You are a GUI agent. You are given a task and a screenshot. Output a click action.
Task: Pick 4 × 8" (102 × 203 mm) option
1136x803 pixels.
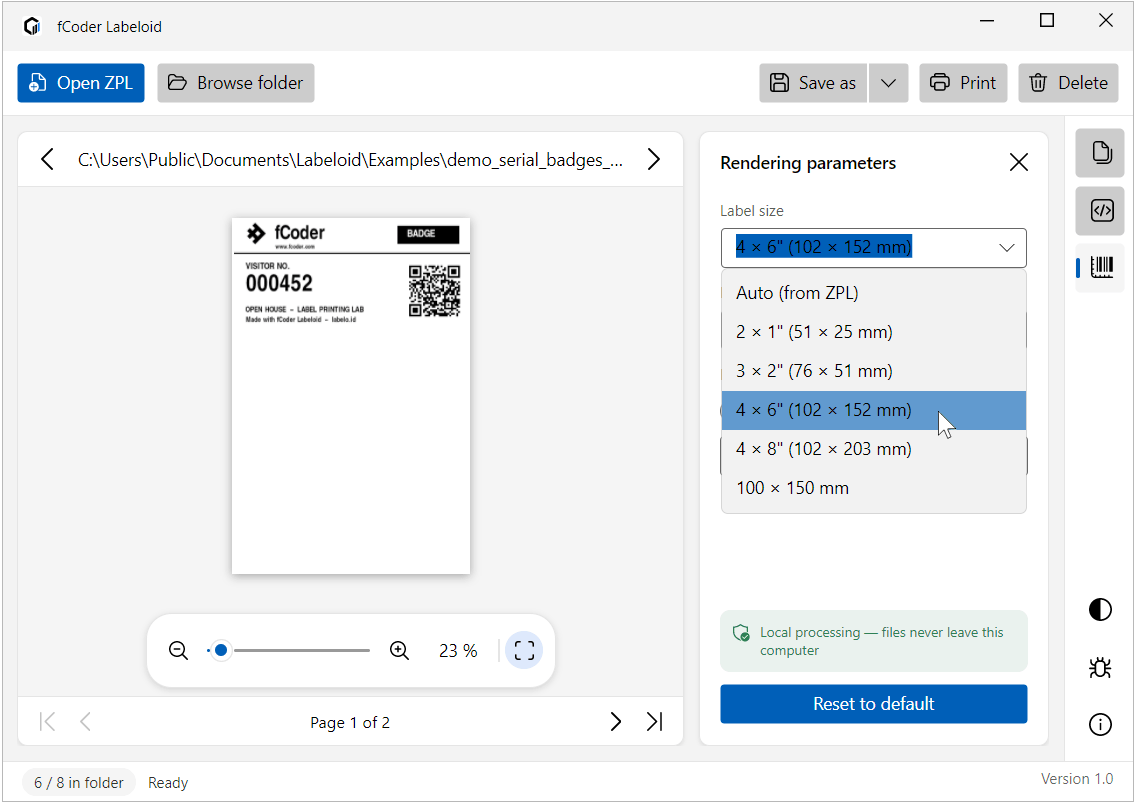pyautogui.click(x=874, y=449)
